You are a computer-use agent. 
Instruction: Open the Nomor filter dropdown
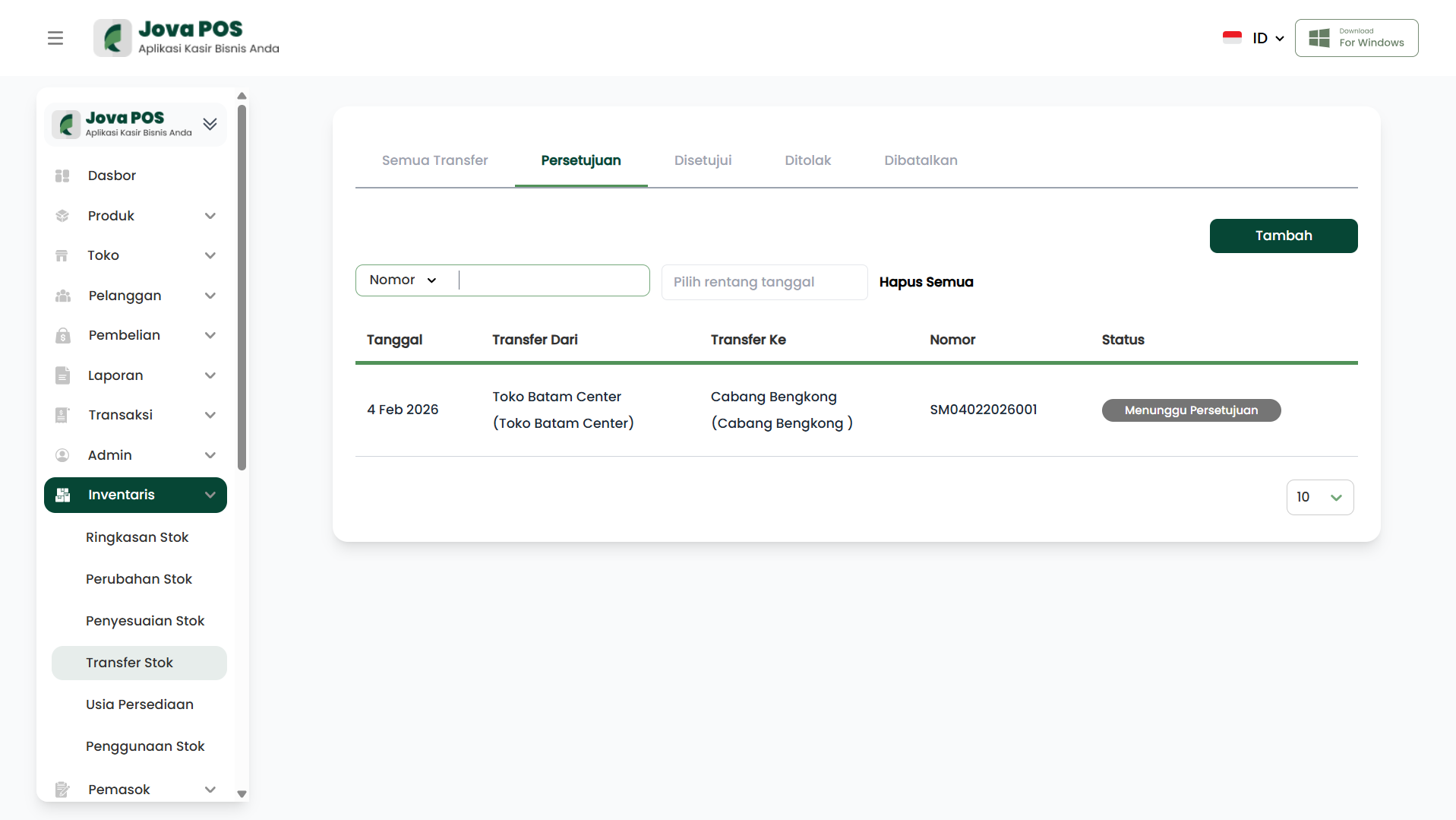pos(403,280)
